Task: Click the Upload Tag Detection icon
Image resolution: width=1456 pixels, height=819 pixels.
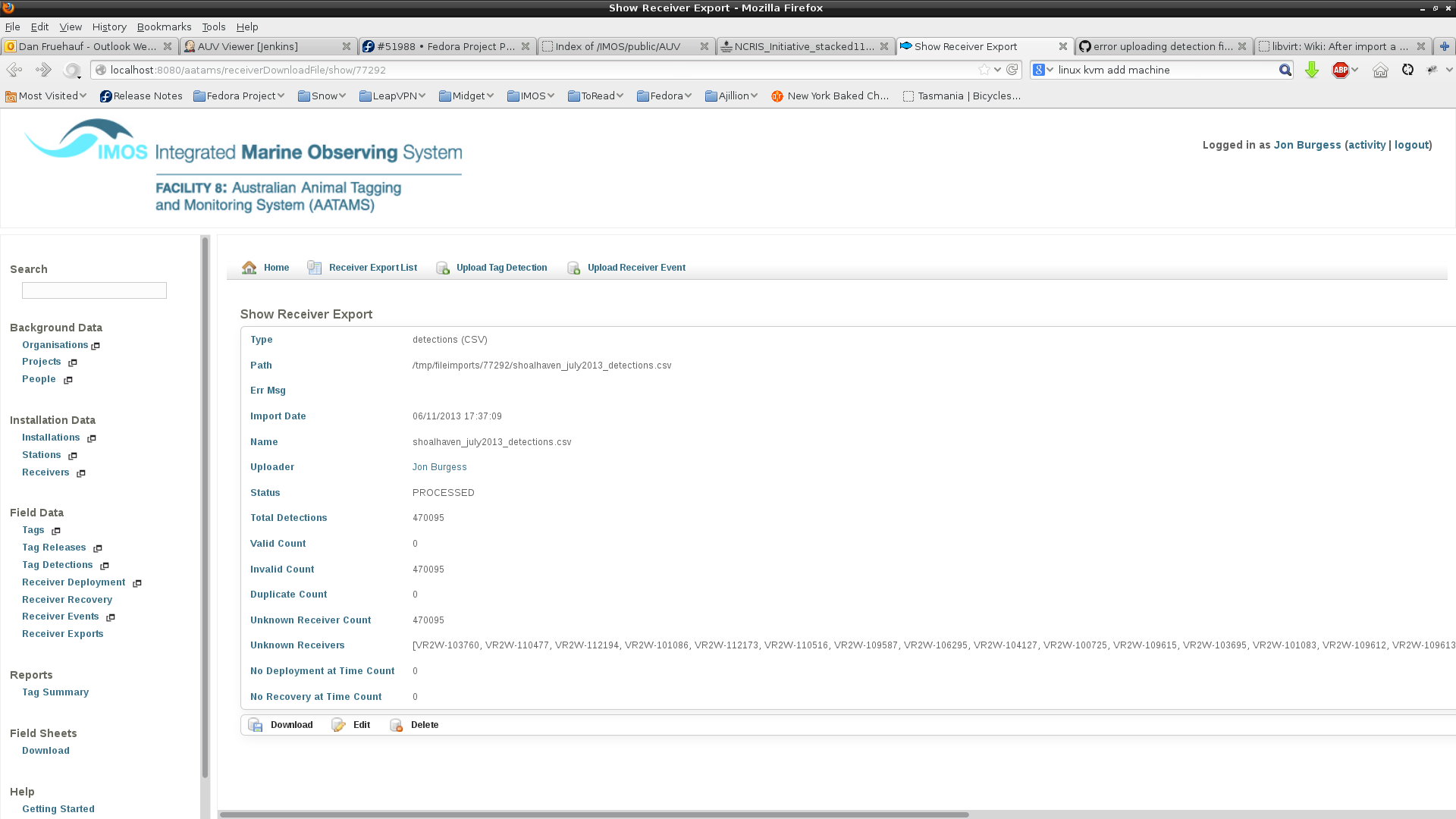Action: coord(444,267)
